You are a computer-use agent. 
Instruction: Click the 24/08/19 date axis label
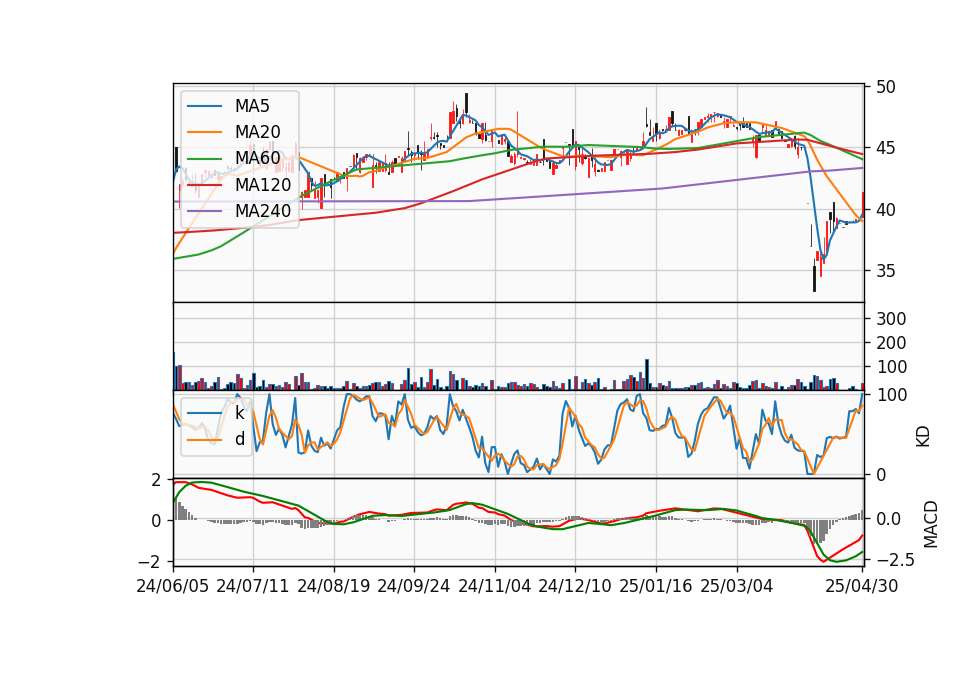334,586
